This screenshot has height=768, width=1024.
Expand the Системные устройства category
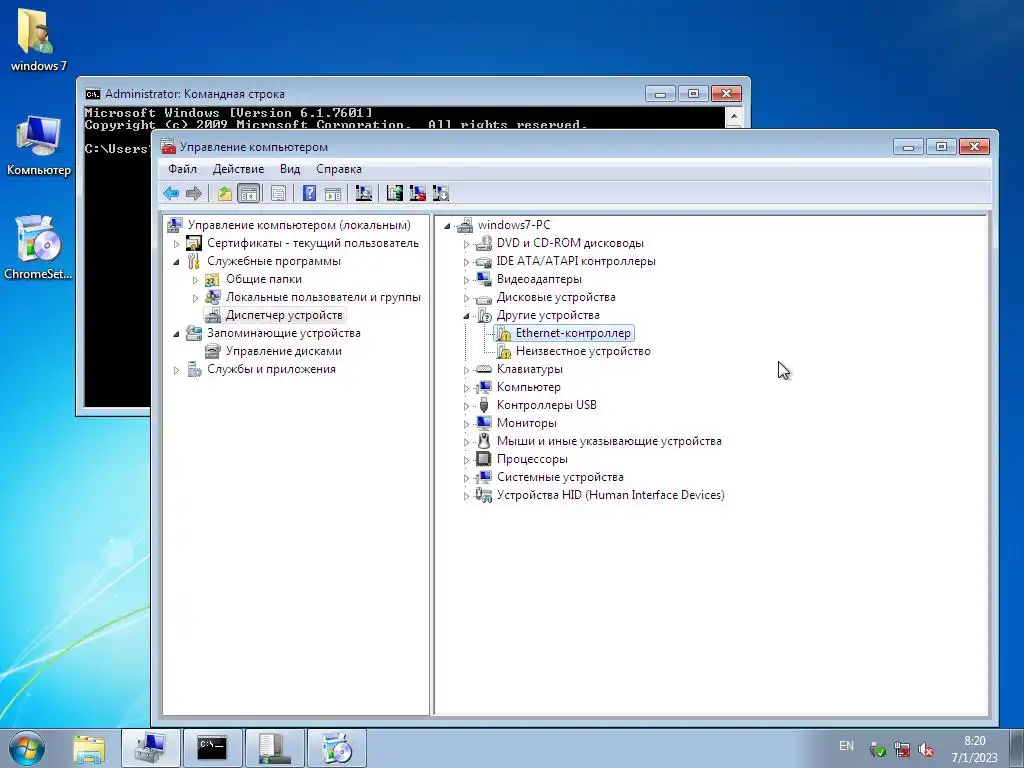point(466,478)
